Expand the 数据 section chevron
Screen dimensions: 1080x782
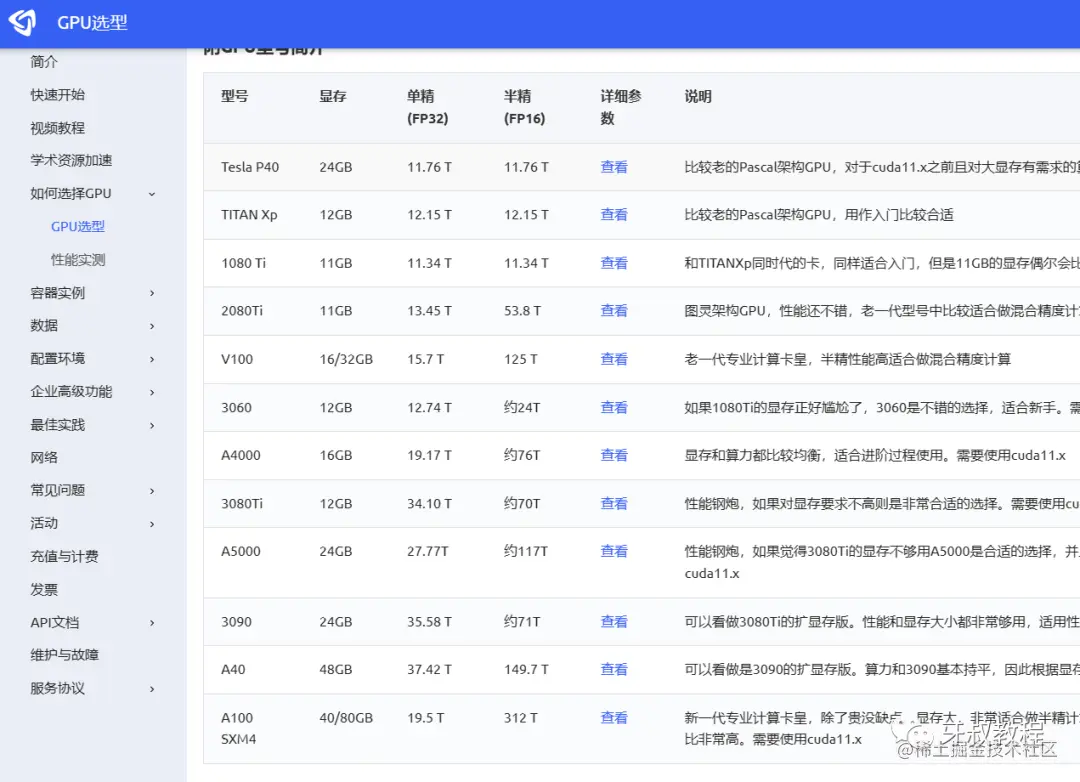point(152,326)
